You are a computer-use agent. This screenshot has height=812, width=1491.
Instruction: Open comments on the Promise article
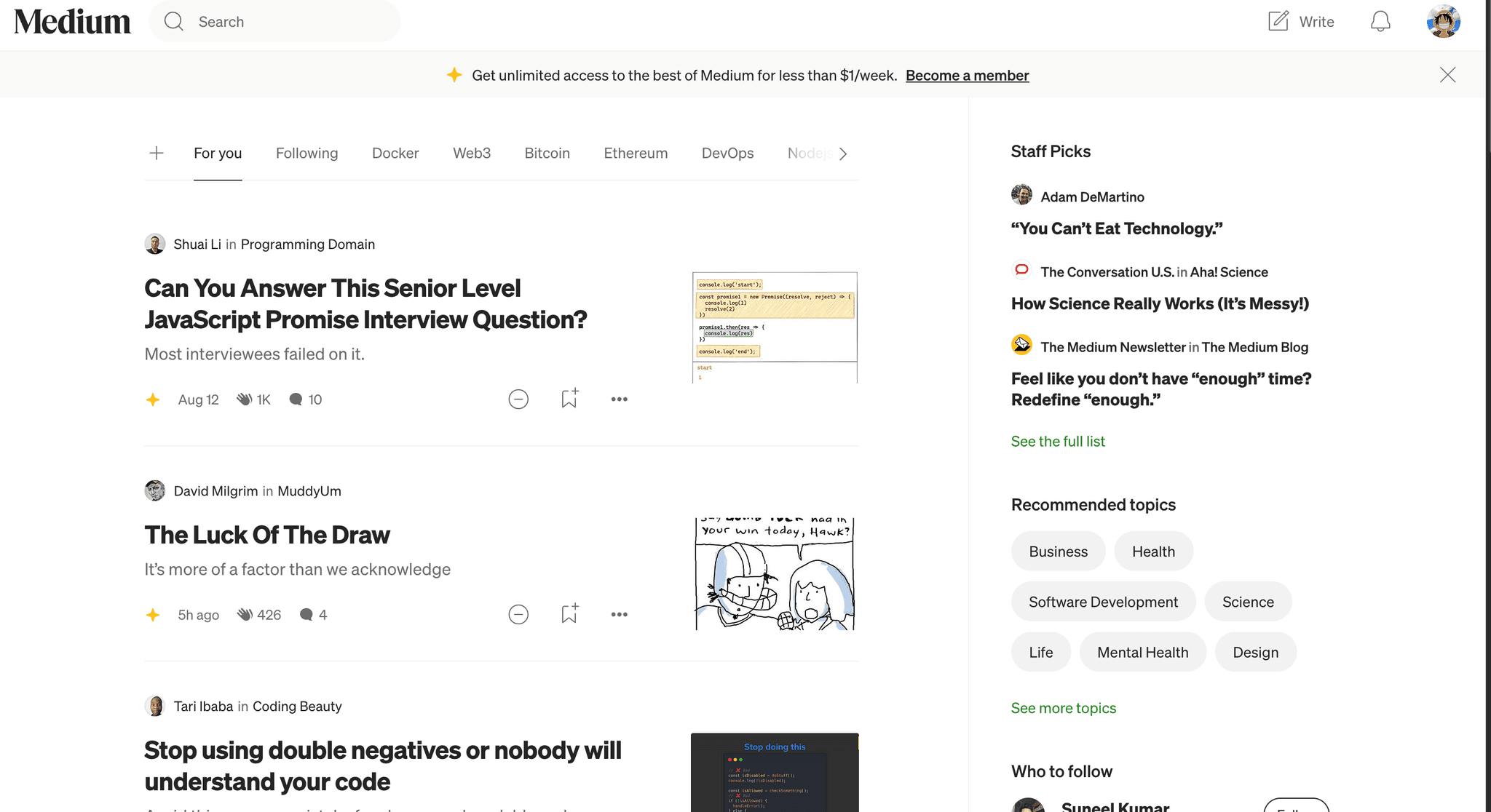305,399
